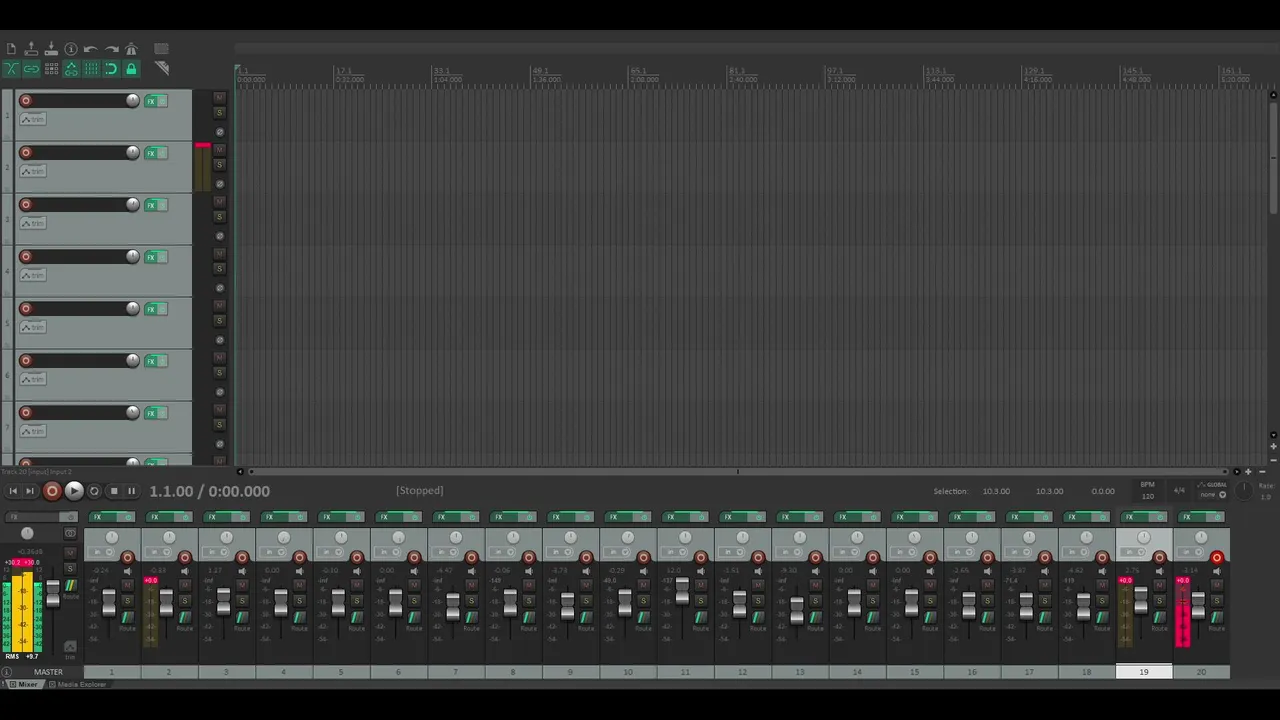The width and height of the screenshot is (1280, 720).
Task: Open input dropdown on mixer channel 17
Action: 1018,552
